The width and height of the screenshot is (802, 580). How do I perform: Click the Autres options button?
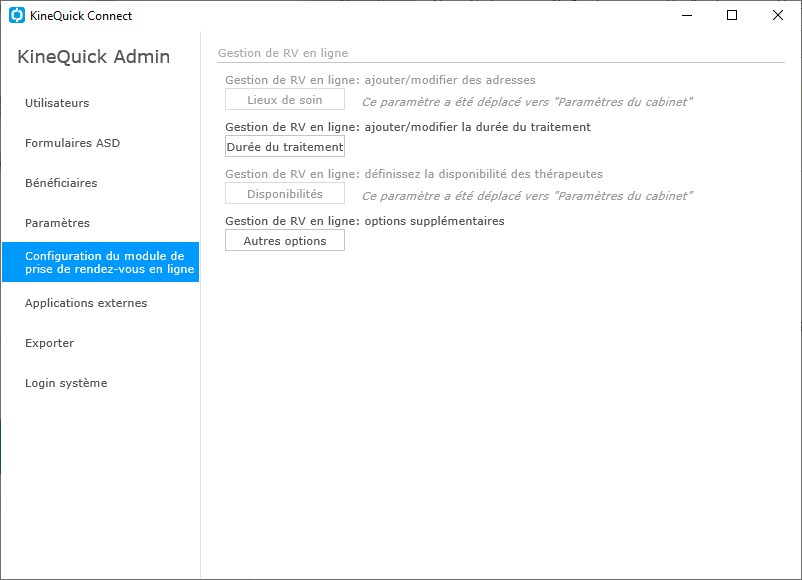pos(285,241)
